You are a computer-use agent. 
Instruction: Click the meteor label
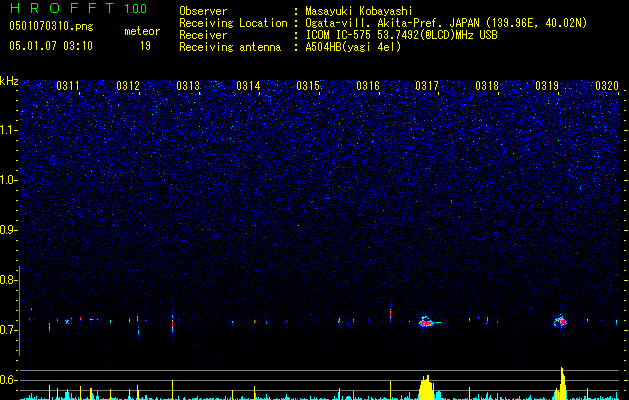[x=142, y=31]
